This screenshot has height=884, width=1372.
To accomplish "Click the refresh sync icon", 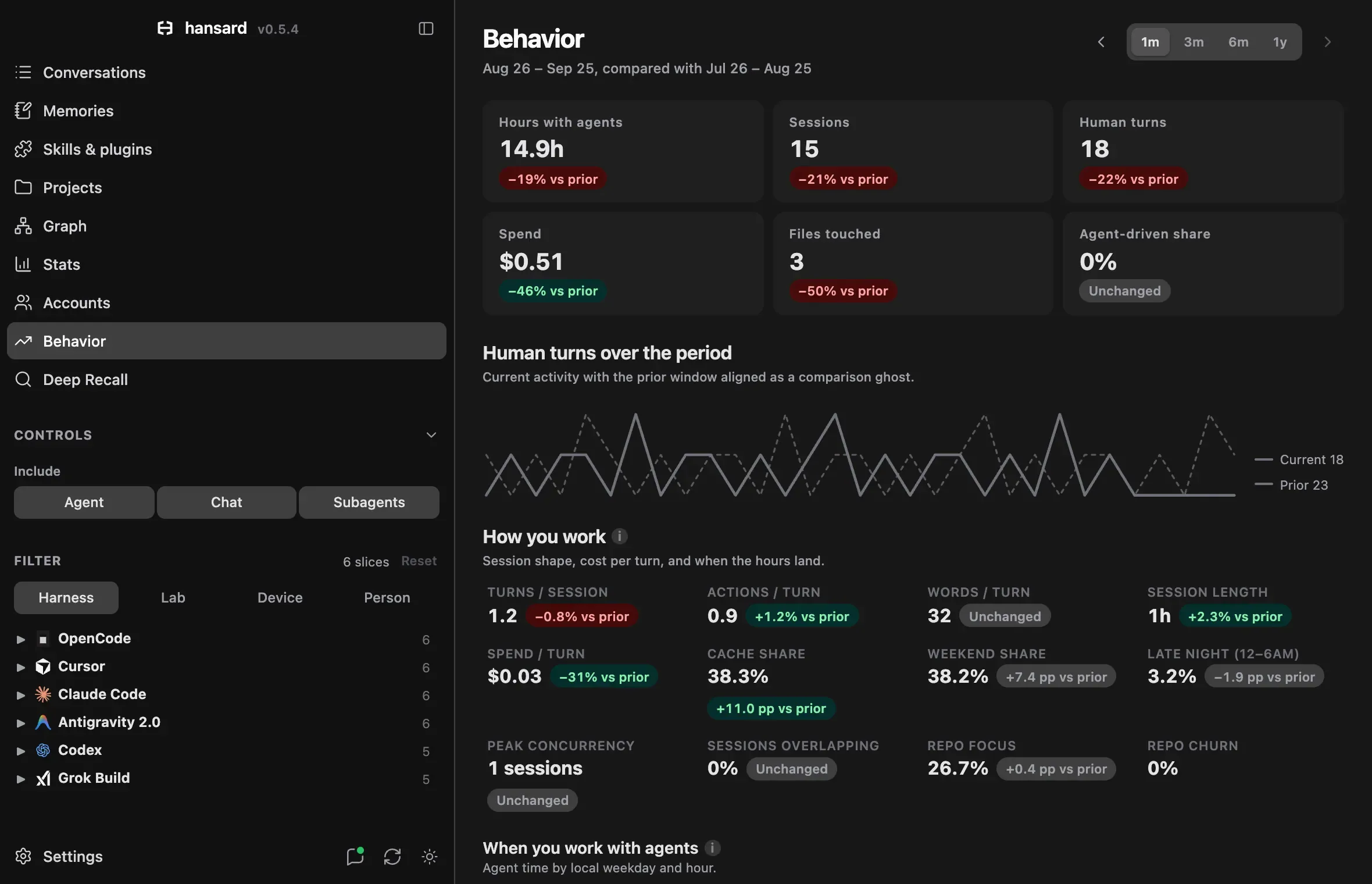I will tap(392, 856).
